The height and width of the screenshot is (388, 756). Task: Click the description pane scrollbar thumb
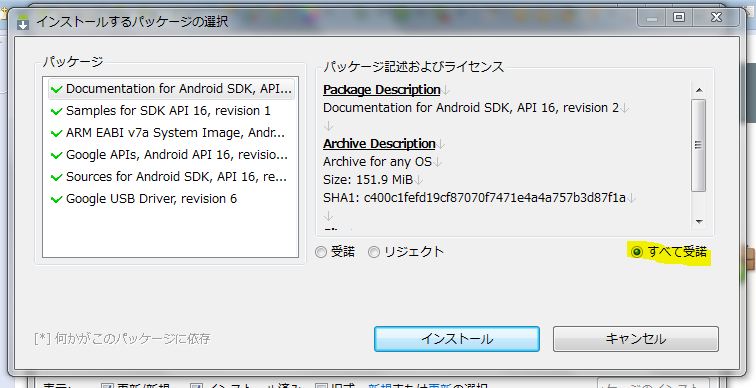tap(699, 145)
